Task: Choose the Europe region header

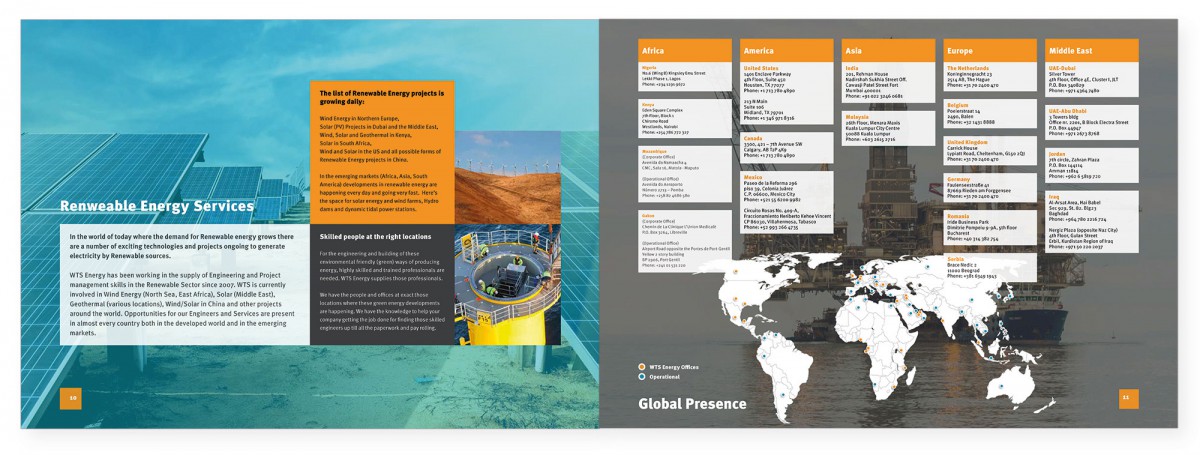Action: tap(990, 50)
